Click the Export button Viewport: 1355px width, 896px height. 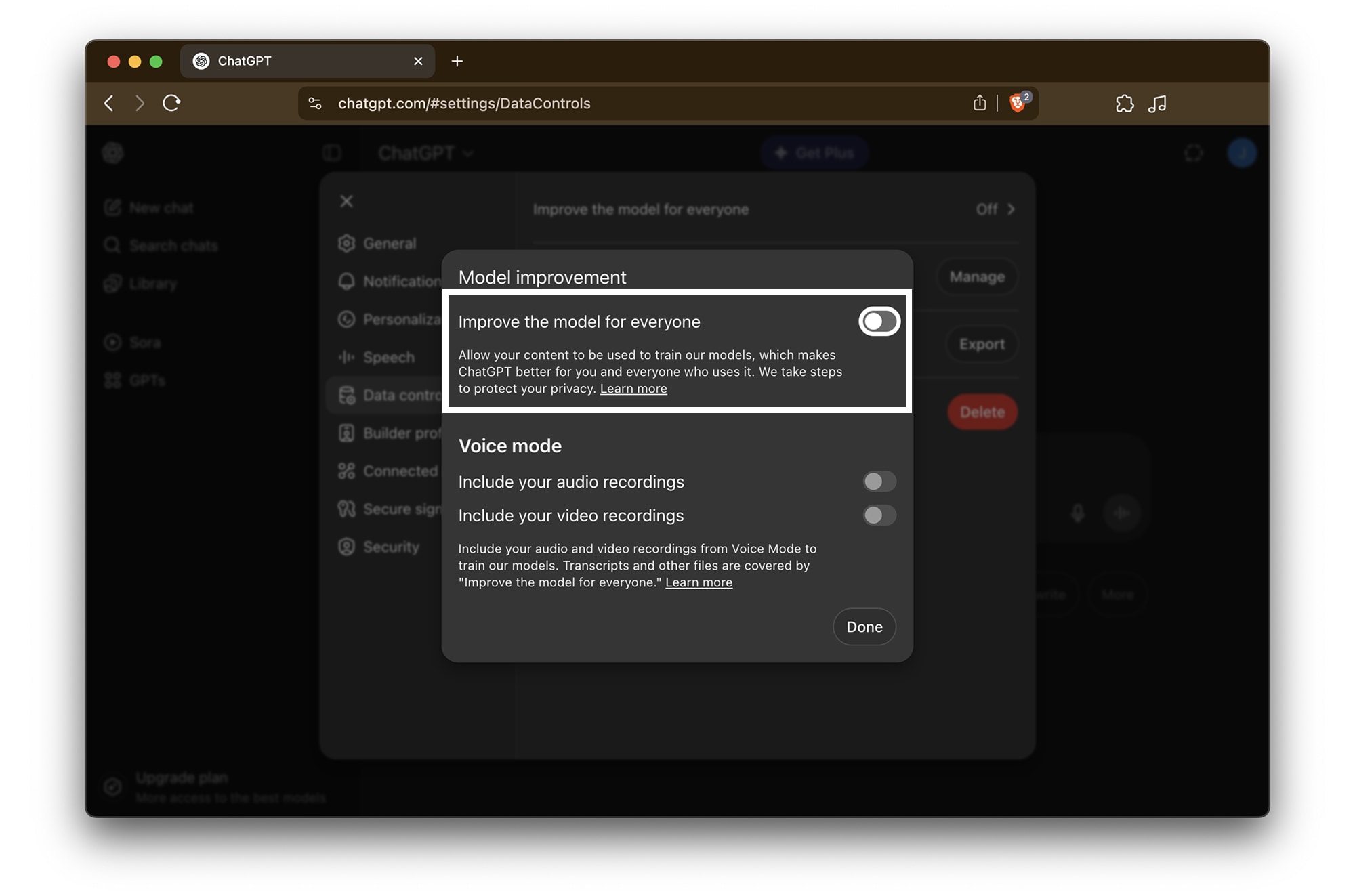(x=982, y=344)
